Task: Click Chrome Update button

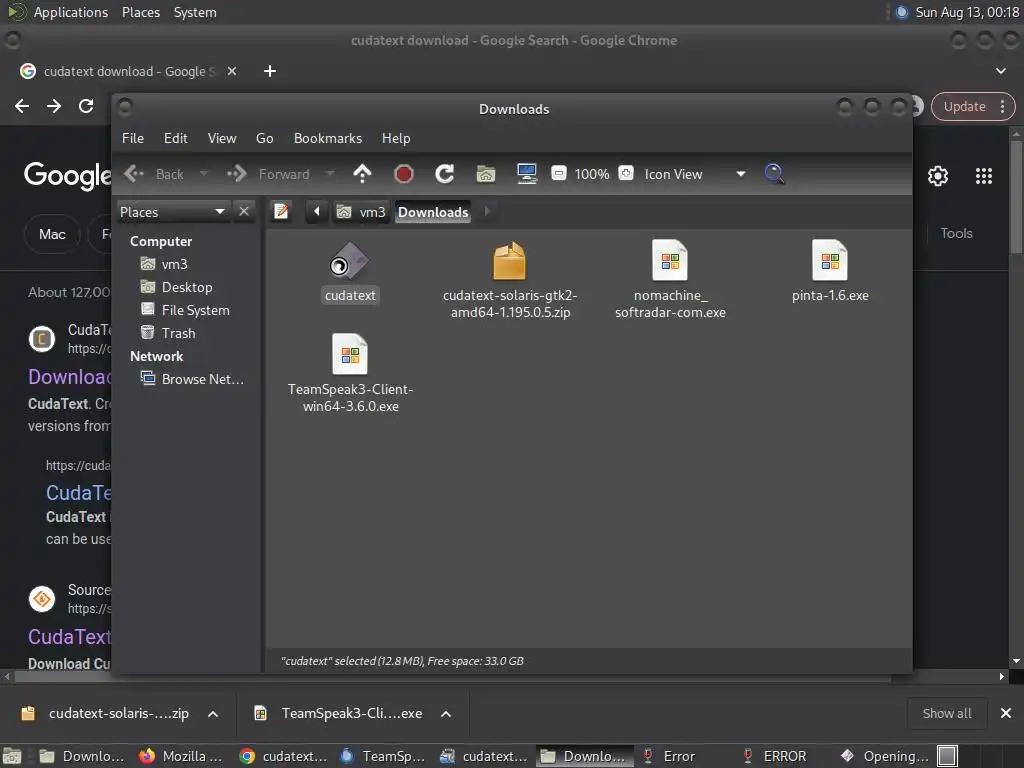Action: point(964,106)
